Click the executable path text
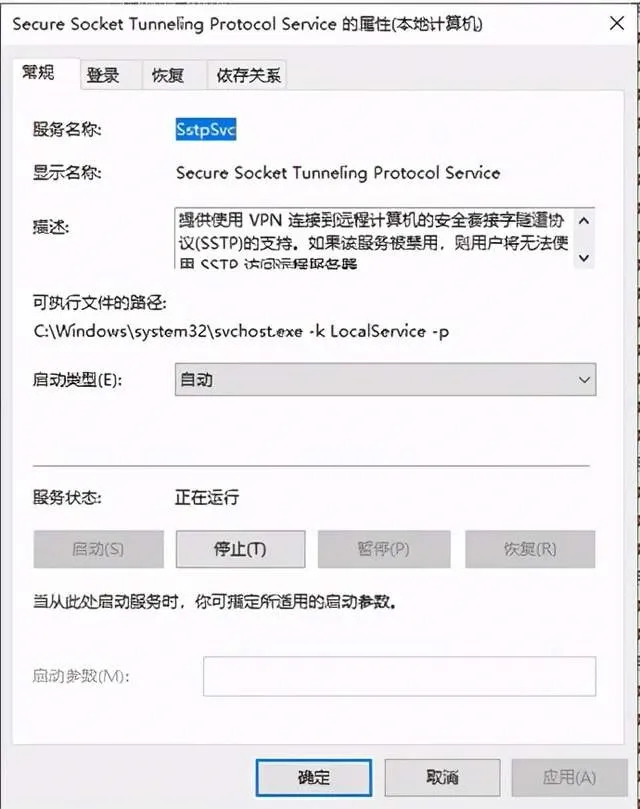 [241, 331]
